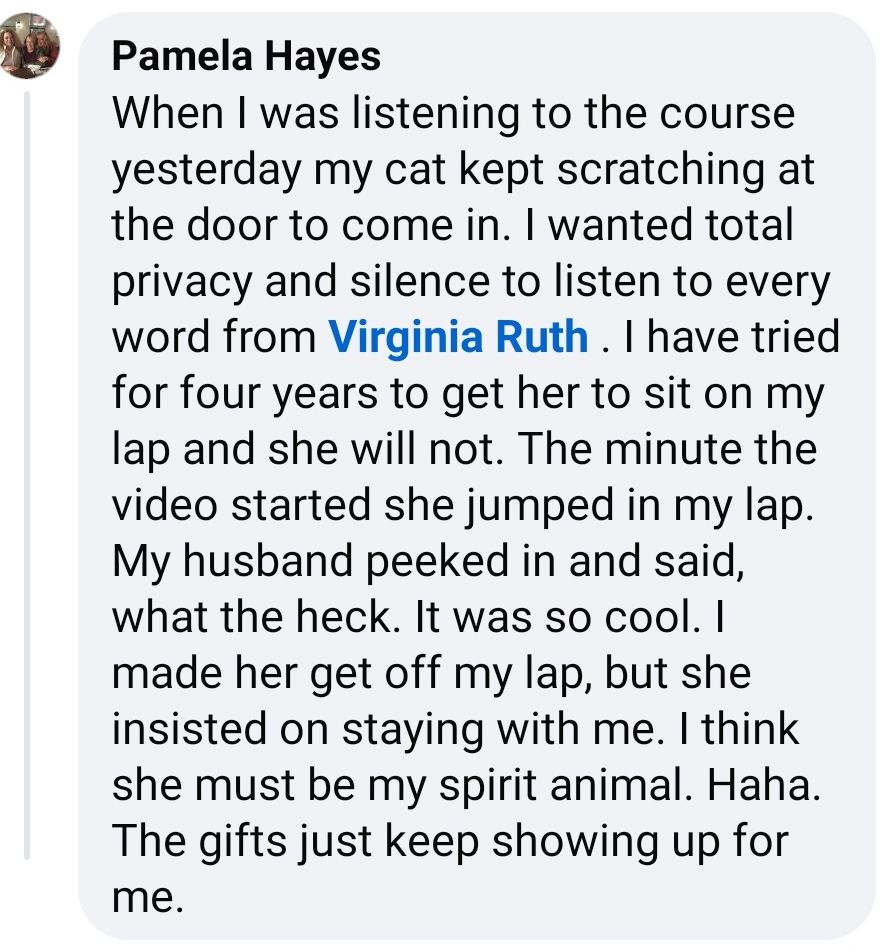Screen dimensions: 889x952
Task: Click the line 'My husband peeked in and said'
Action: pyautogui.click(x=428, y=561)
